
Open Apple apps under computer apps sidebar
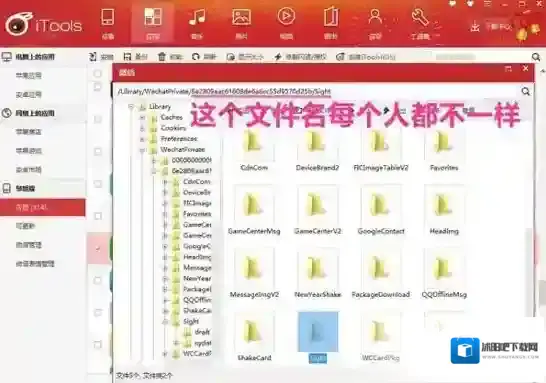point(29,75)
